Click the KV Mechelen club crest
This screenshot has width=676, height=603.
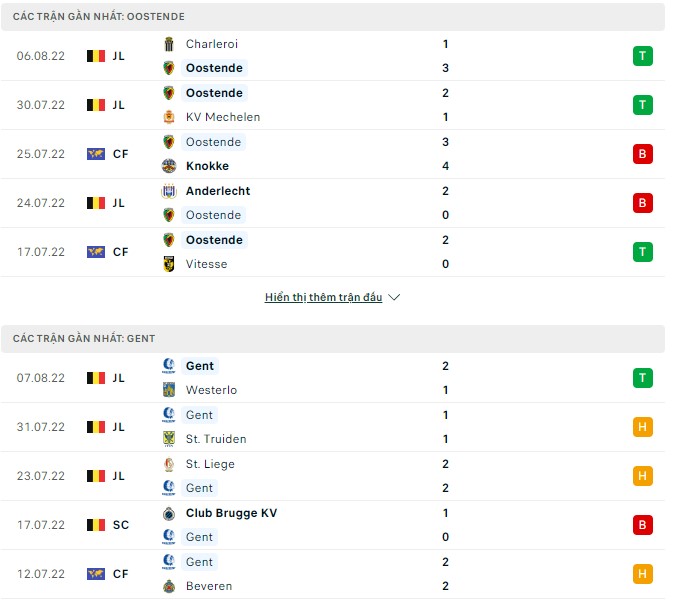point(168,117)
